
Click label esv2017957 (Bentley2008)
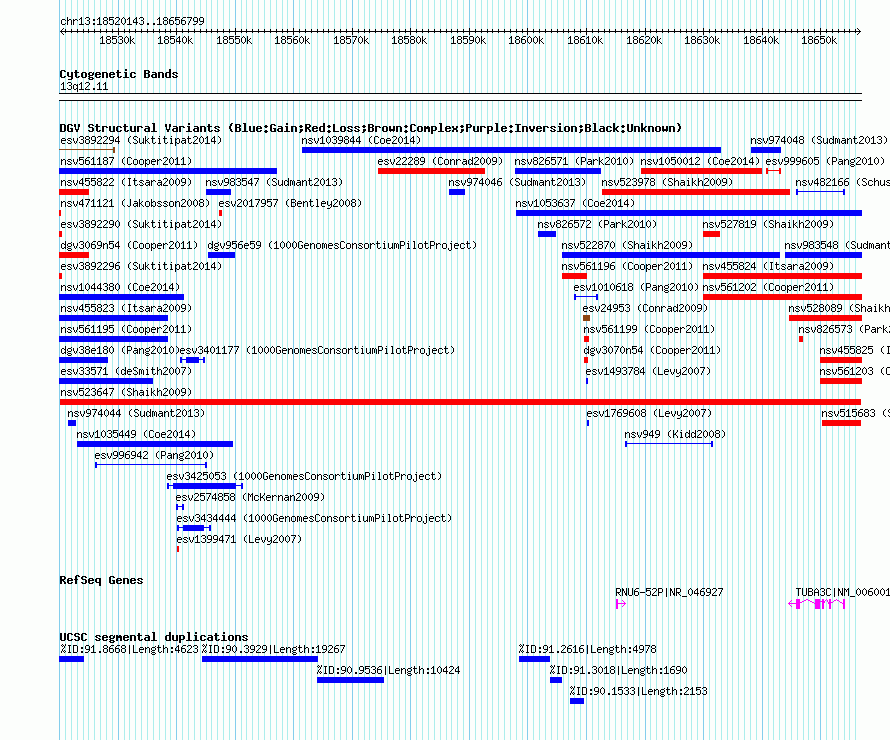pos(290,203)
